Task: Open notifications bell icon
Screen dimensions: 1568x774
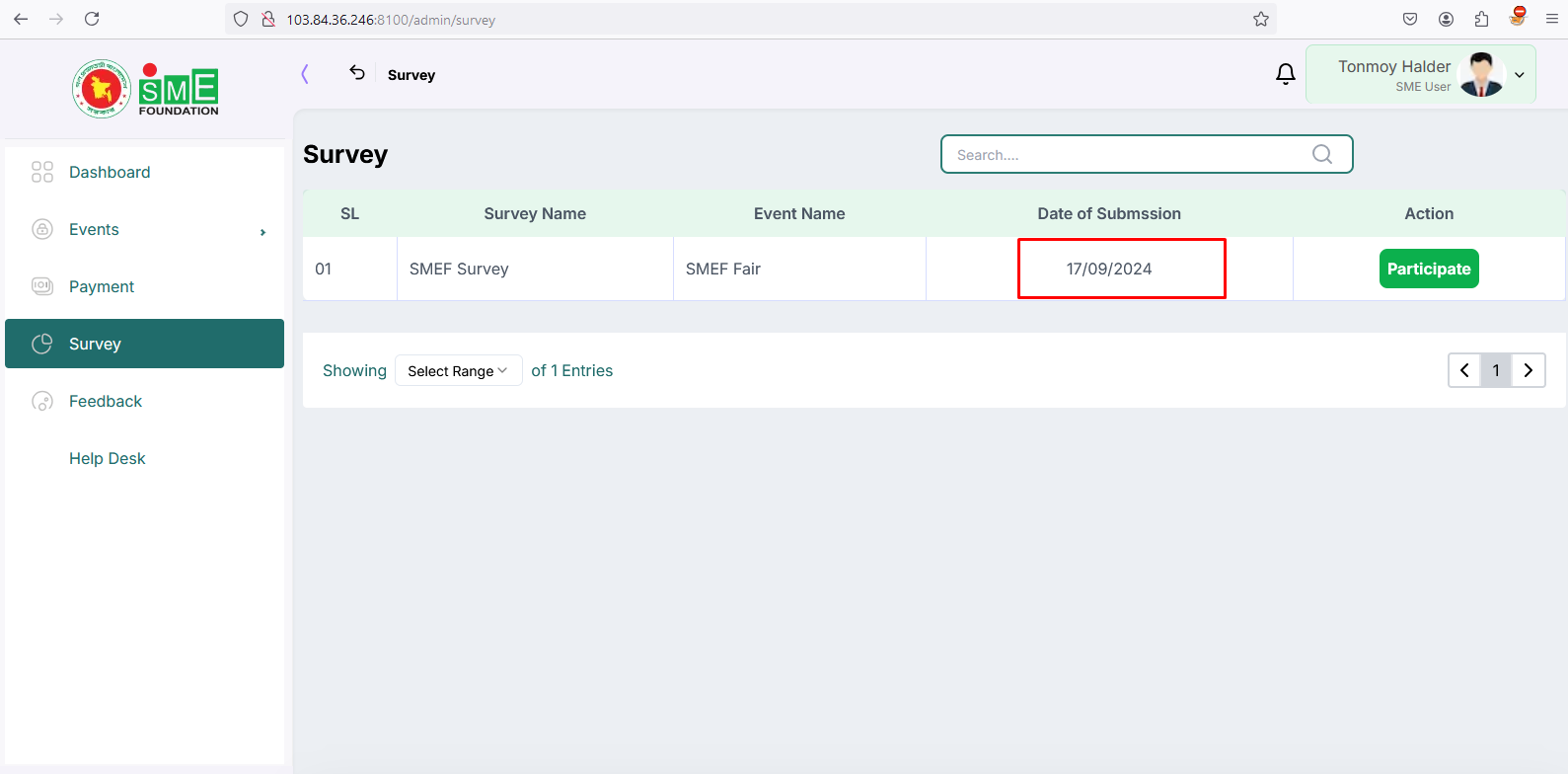Action: [1285, 74]
